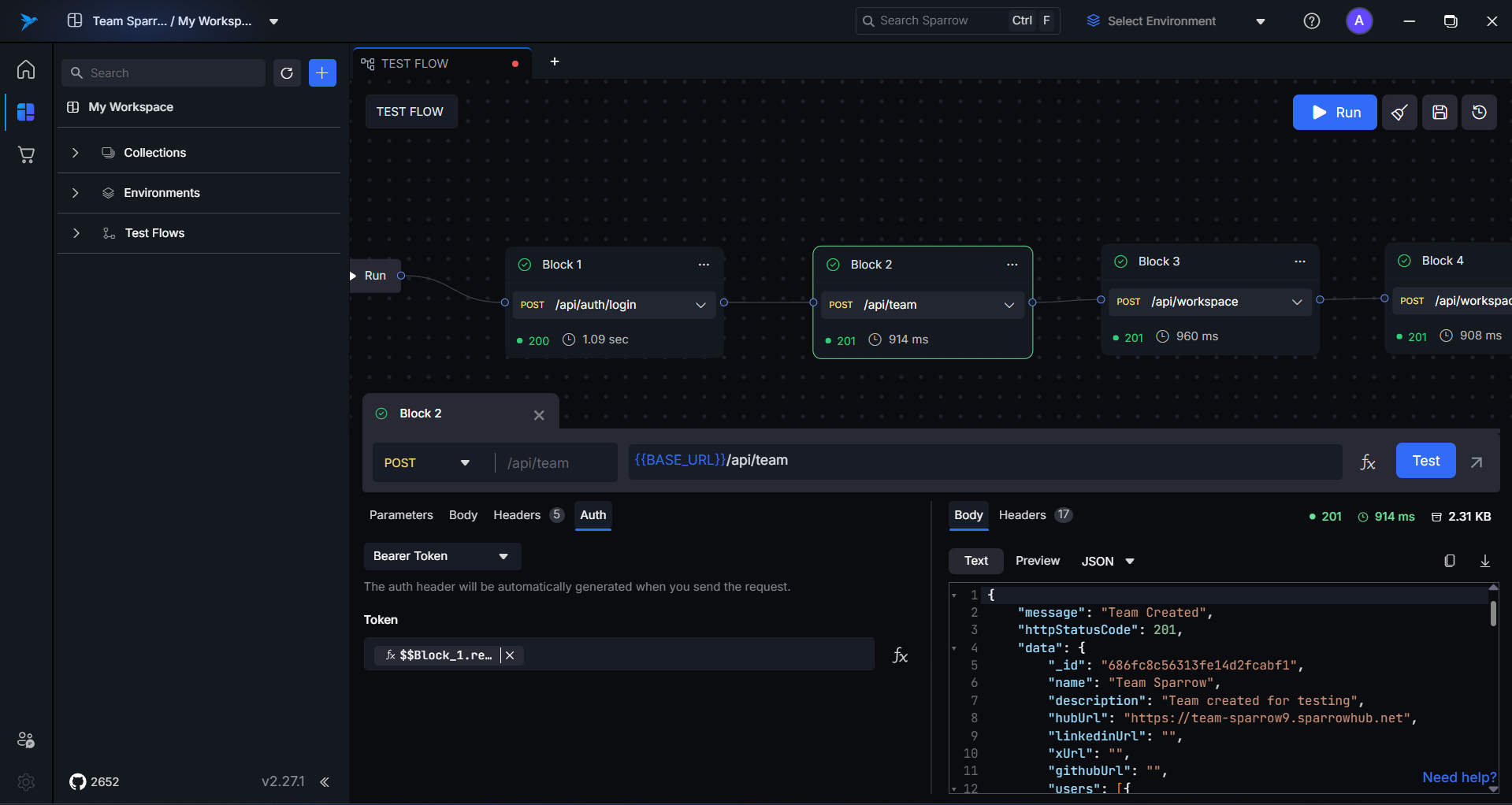Download the response body

tap(1485, 561)
